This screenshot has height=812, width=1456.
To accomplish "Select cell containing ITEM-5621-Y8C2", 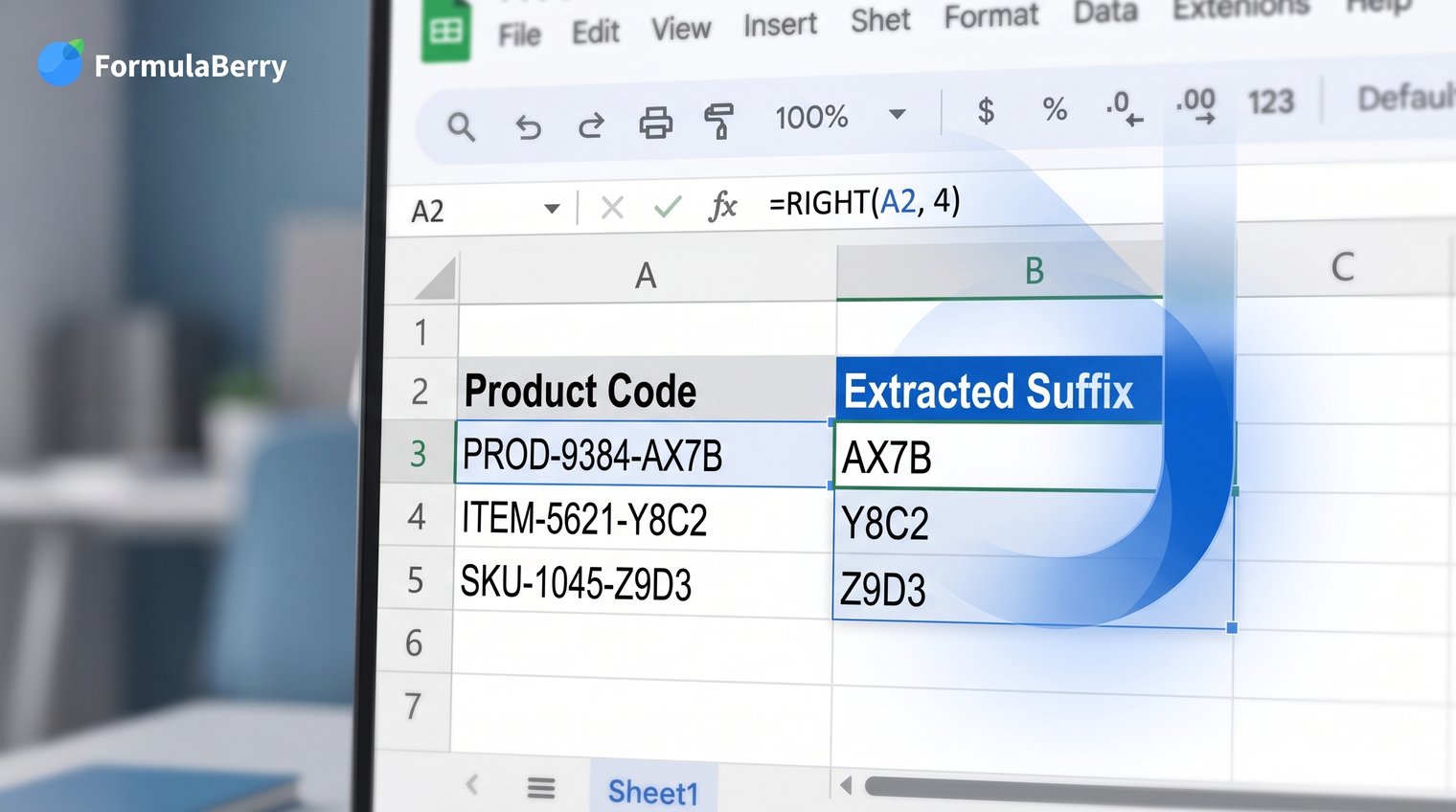I will point(643,519).
